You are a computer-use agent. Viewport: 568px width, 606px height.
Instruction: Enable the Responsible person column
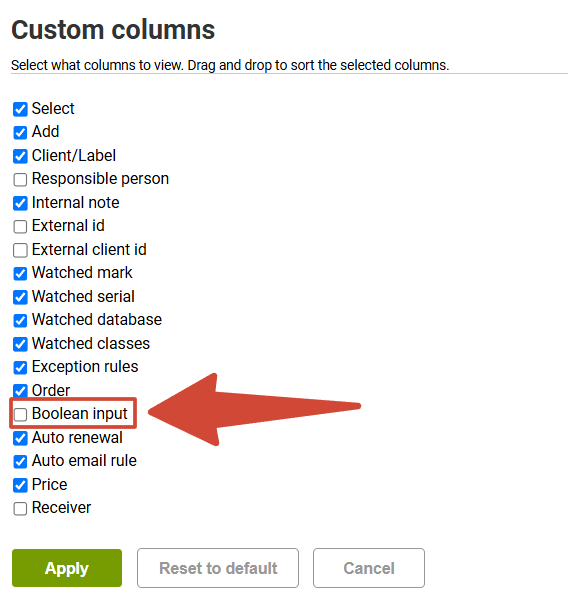20,180
